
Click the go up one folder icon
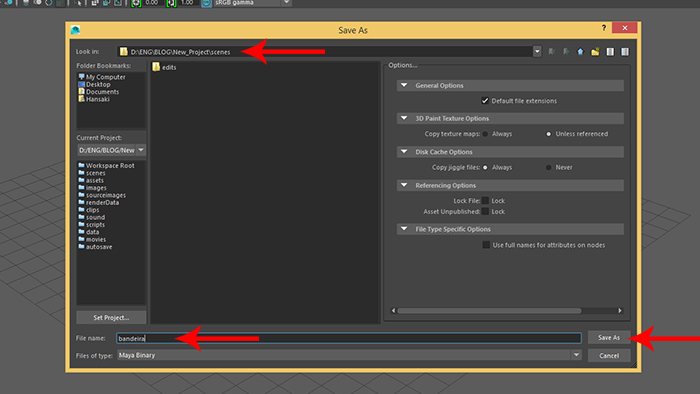[x=580, y=52]
